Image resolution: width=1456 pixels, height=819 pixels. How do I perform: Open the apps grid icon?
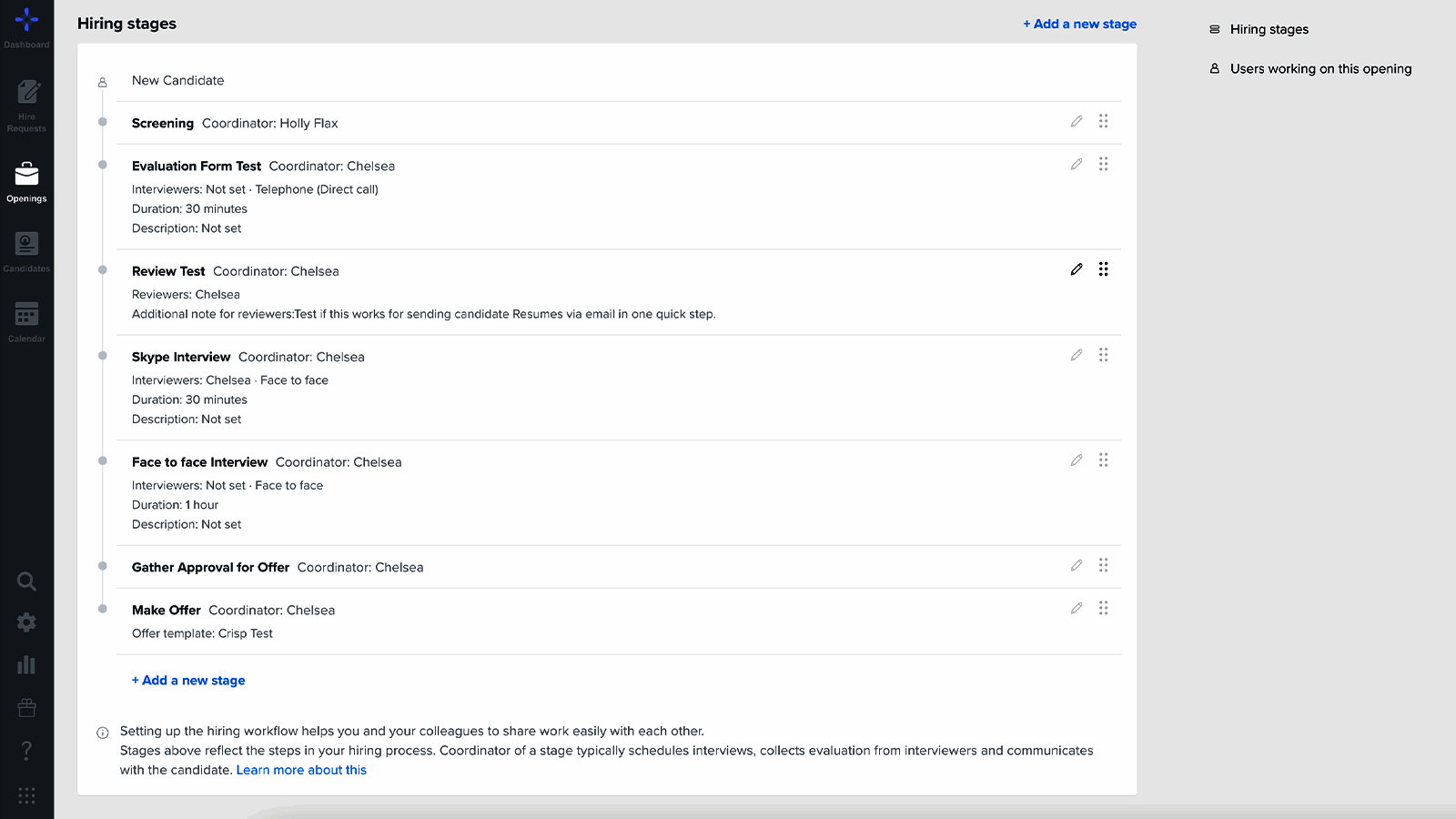coord(26,795)
